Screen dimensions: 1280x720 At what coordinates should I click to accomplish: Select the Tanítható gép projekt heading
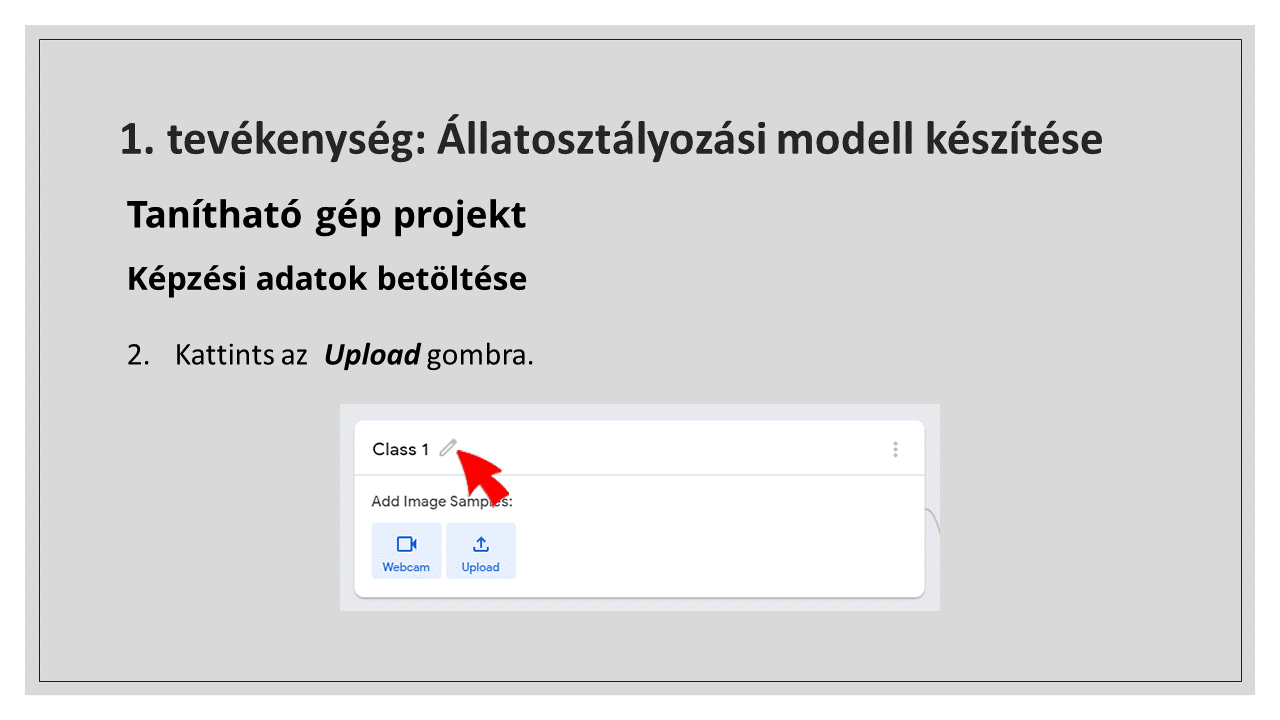click(326, 215)
